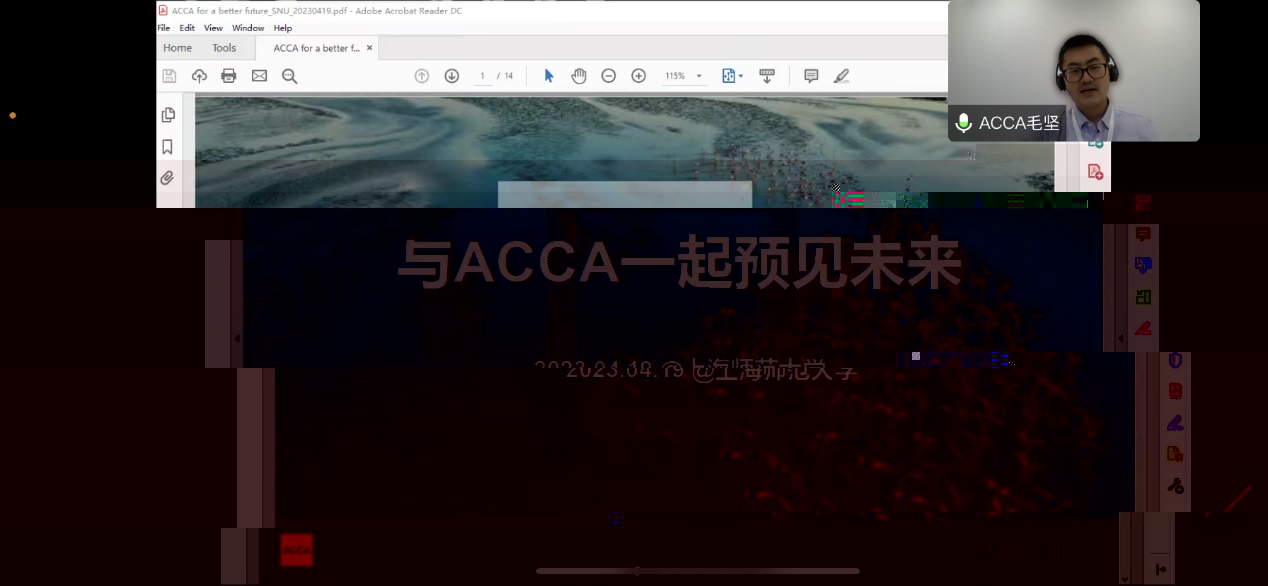This screenshot has width=1268, height=586.
Task: Close the ACCA document tab
Action: coord(369,48)
